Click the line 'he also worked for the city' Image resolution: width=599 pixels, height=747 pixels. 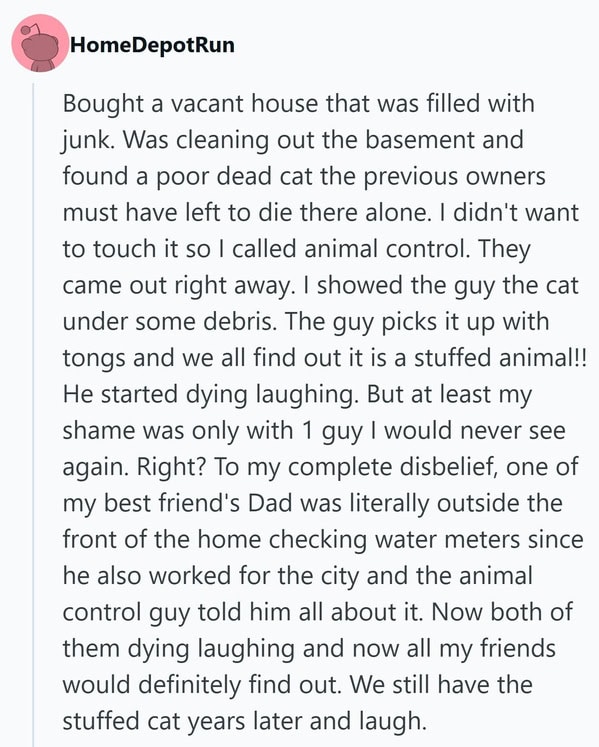(297, 576)
